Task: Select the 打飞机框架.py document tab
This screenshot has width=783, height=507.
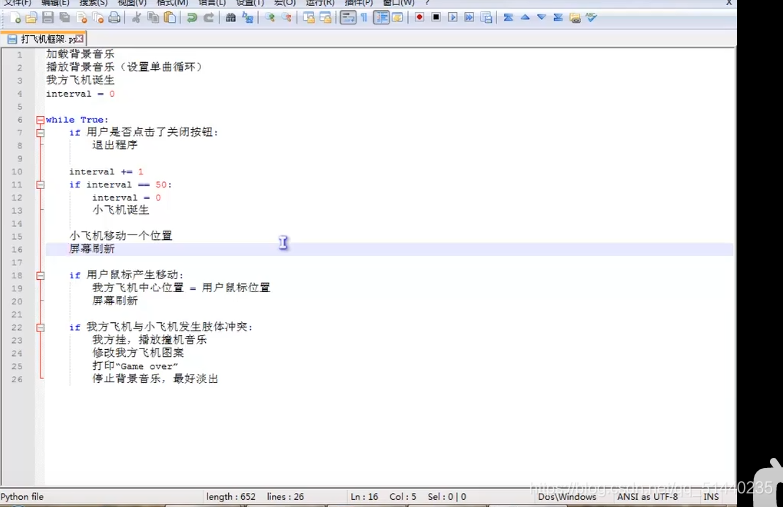Action: tap(44, 39)
